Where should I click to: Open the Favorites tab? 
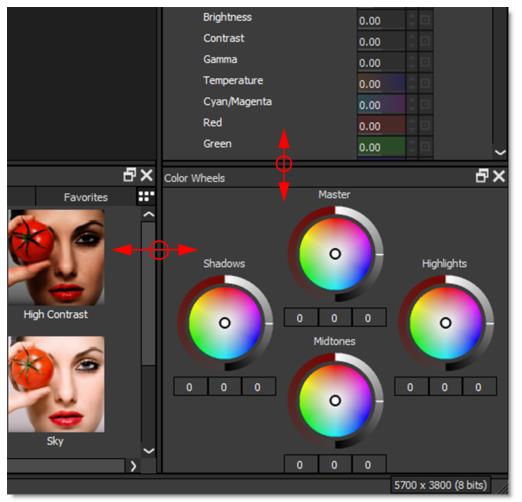(x=86, y=197)
